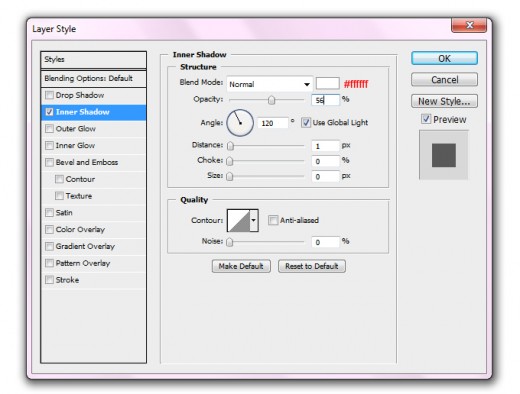
Task: Open the shadow color swatch
Action: 328,83
